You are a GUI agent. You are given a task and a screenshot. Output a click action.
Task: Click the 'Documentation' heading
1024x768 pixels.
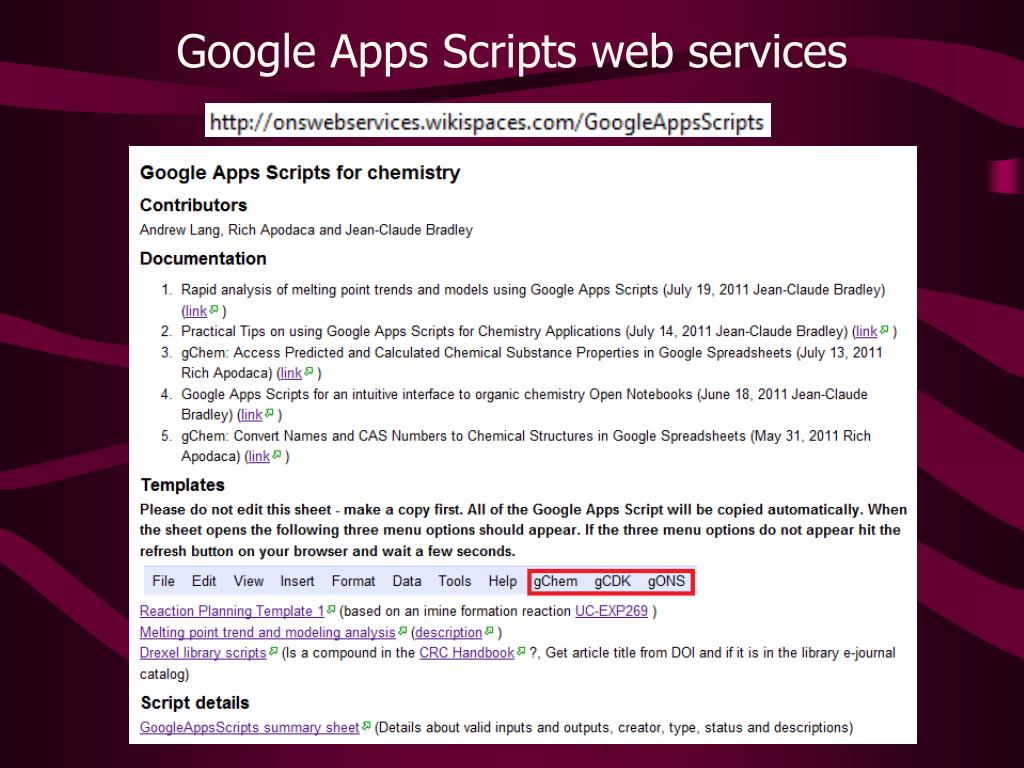click(203, 259)
